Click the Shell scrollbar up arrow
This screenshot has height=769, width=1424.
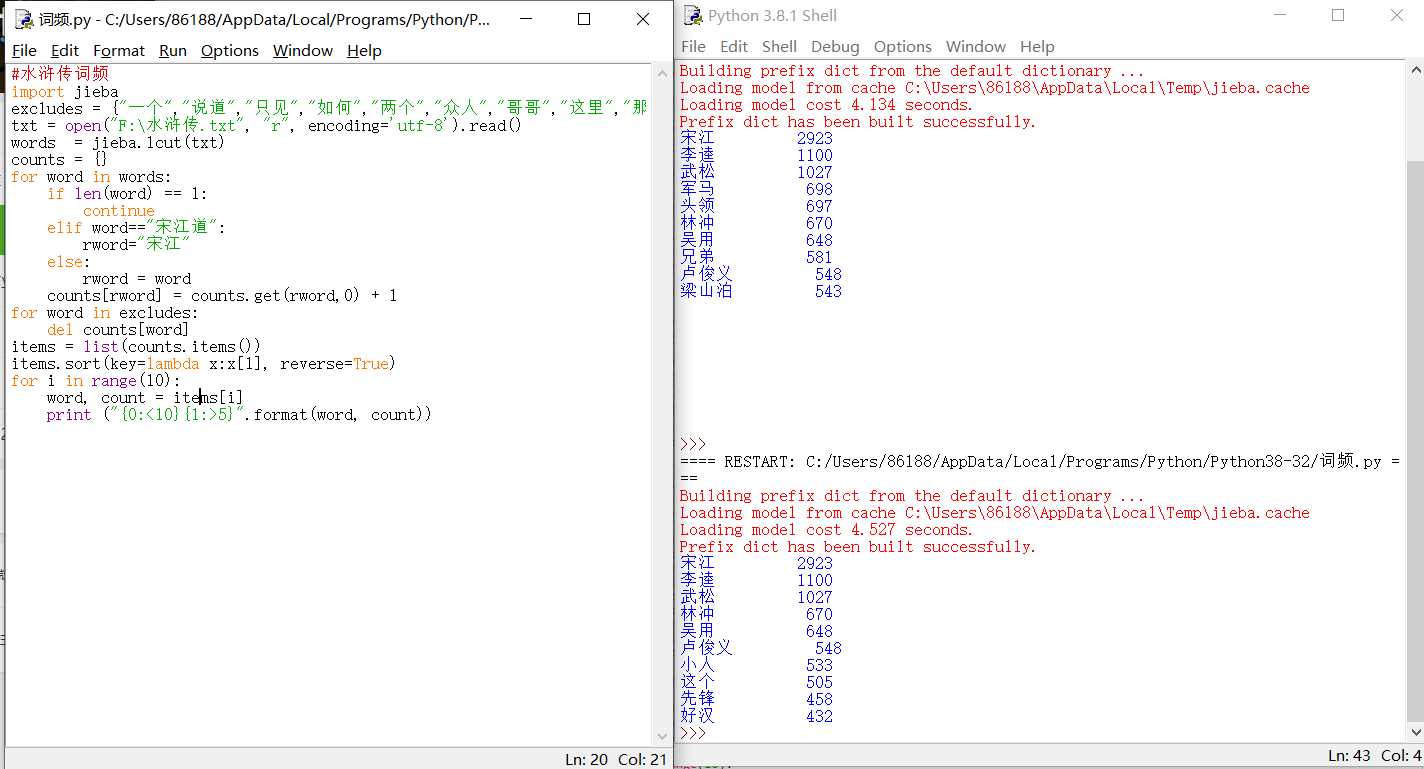pos(1415,69)
